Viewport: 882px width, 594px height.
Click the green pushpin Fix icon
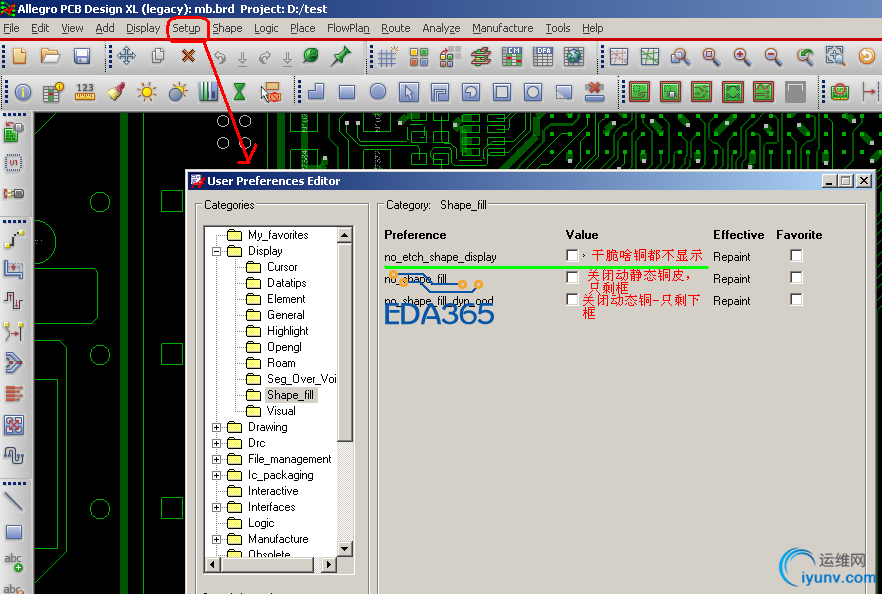(x=341, y=56)
